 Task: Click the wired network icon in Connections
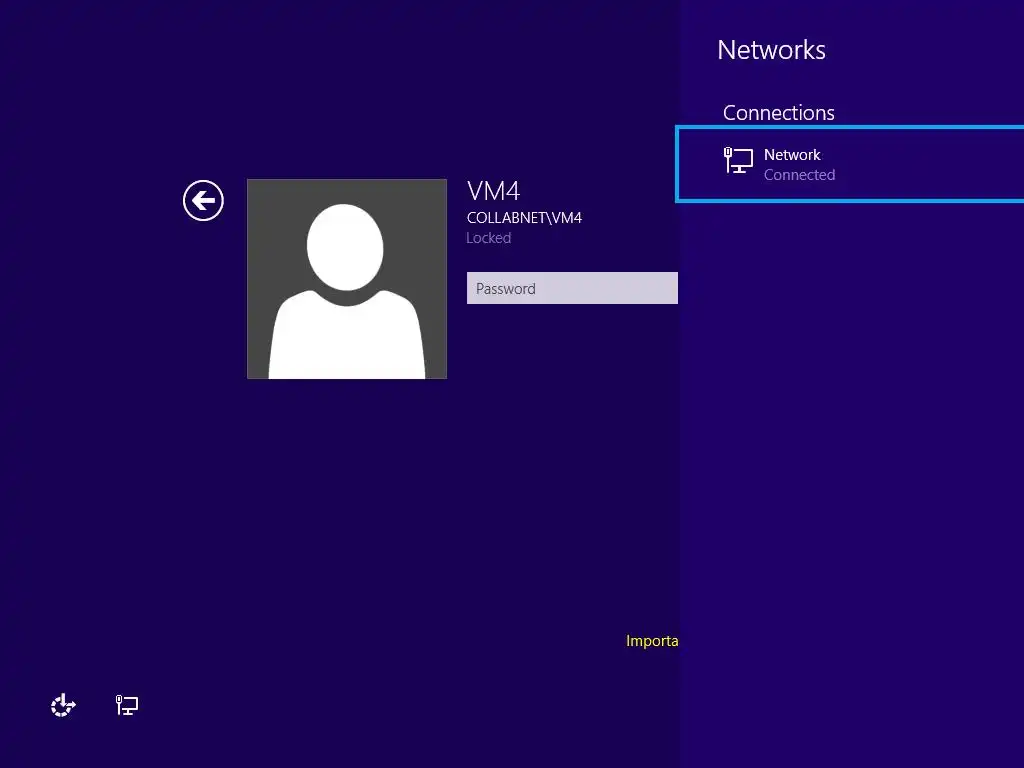click(x=738, y=161)
